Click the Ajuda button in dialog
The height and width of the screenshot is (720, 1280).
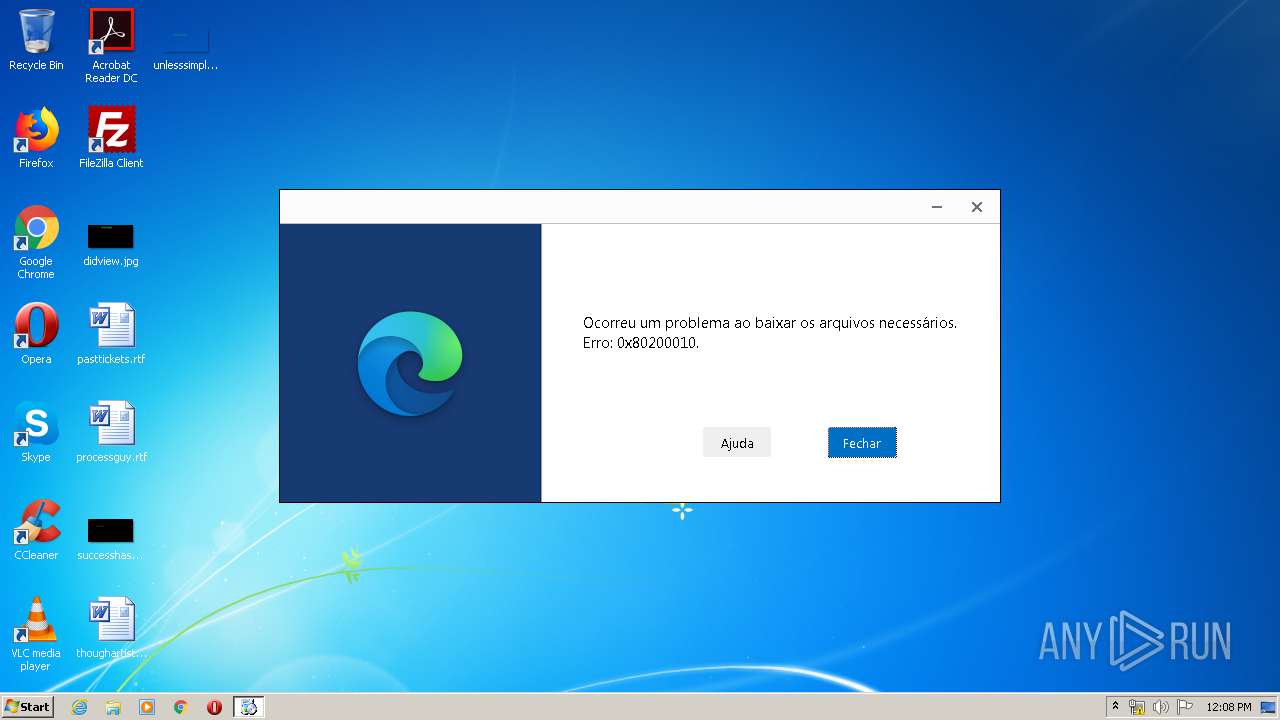point(737,443)
